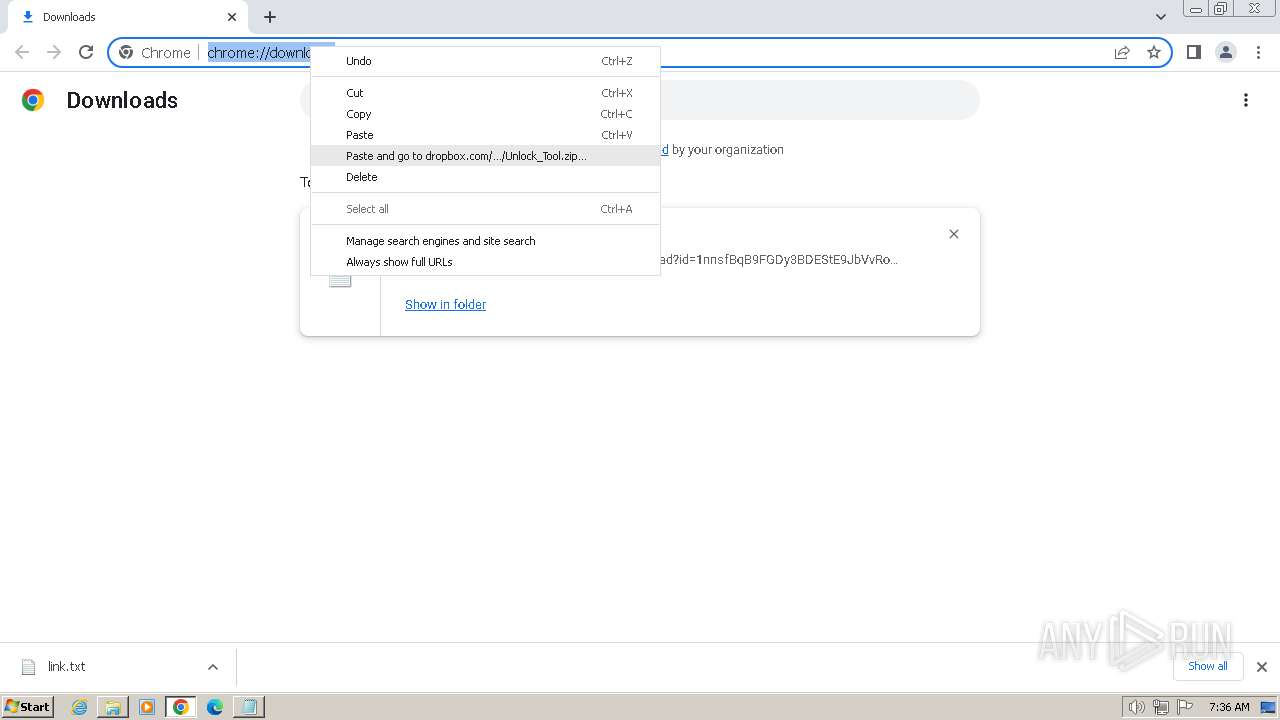Click the downloaded file icon in card
The height and width of the screenshot is (720, 1280).
340,280
